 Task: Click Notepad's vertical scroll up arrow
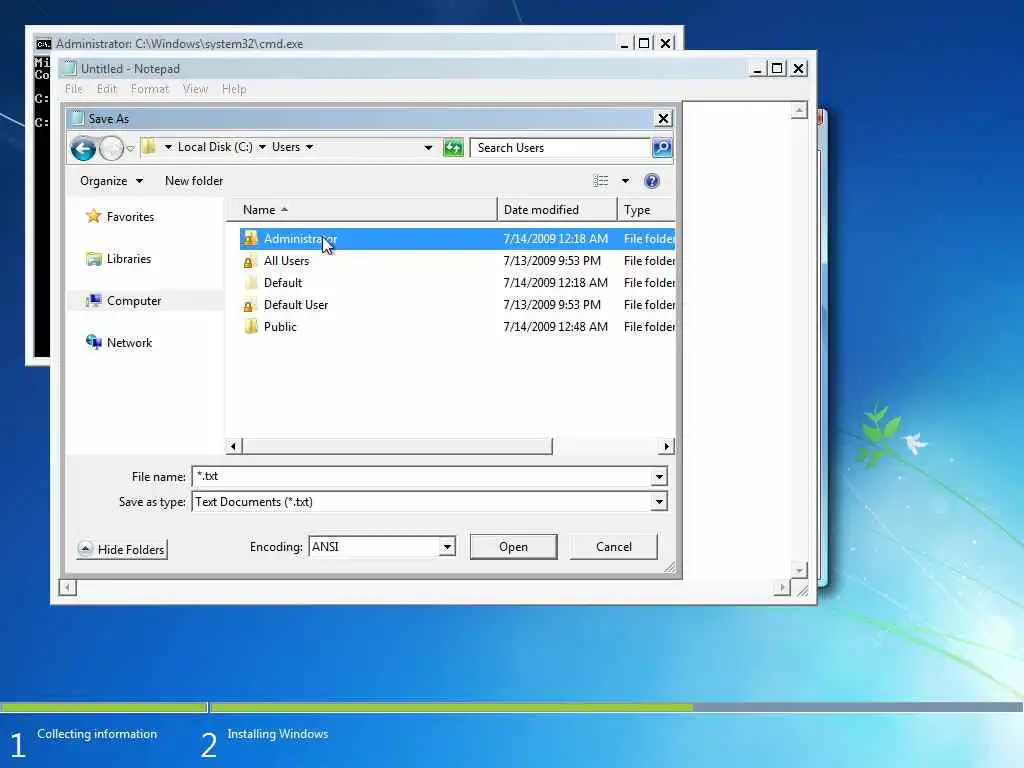pos(799,110)
